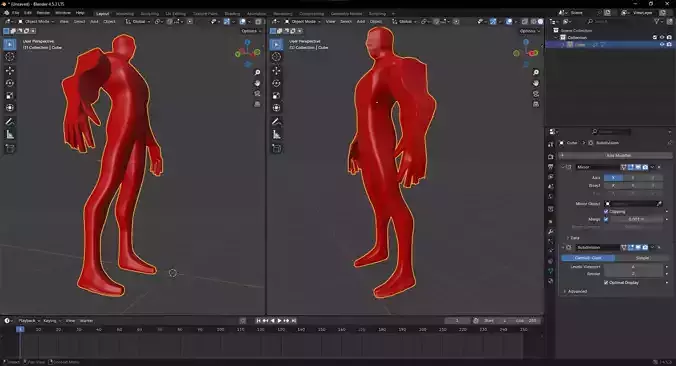
Task: Open the Material properties tab
Action: (x=551, y=281)
